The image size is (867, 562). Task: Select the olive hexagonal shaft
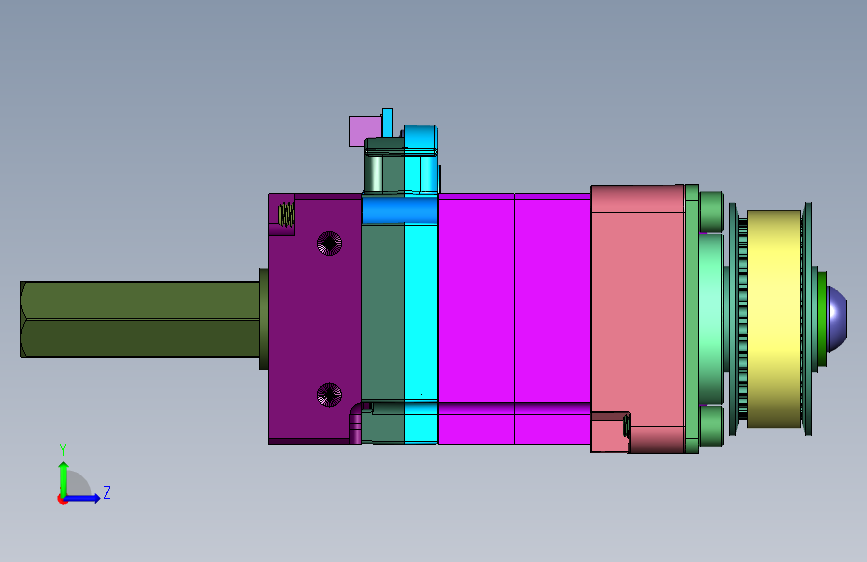point(140,319)
